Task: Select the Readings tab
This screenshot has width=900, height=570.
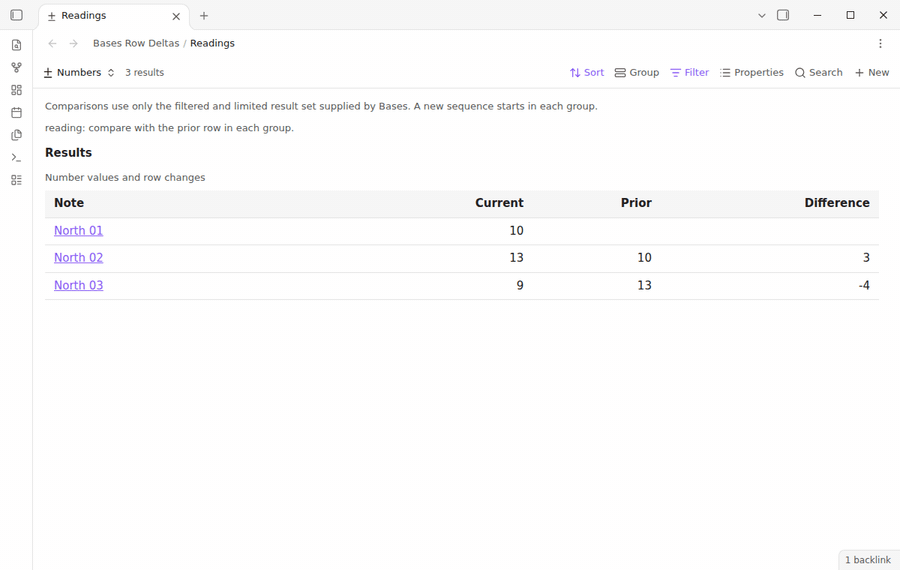Action: click(x=114, y=15)
